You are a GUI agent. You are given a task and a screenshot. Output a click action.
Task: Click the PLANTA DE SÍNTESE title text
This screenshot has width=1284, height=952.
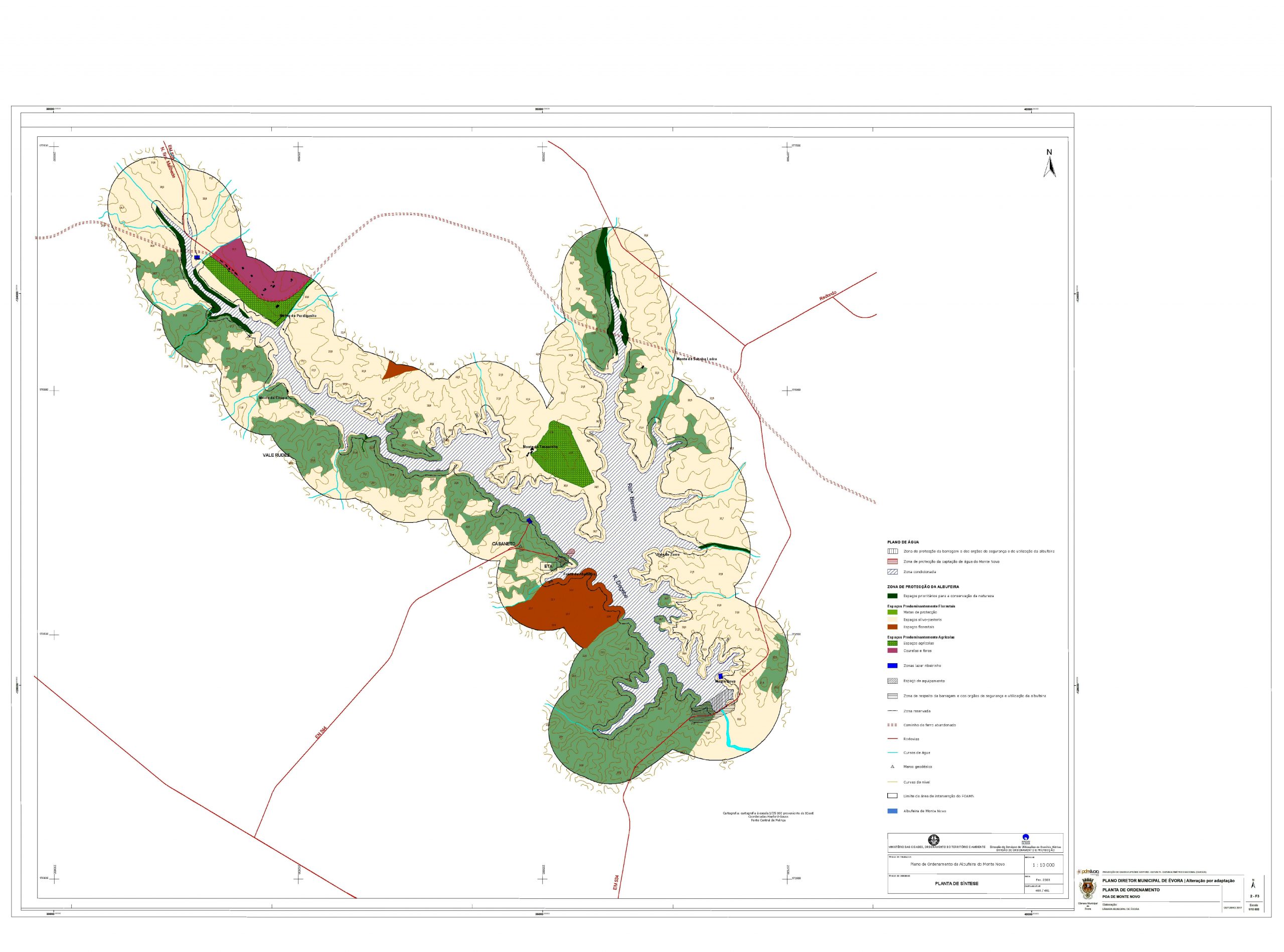[956, 883]
